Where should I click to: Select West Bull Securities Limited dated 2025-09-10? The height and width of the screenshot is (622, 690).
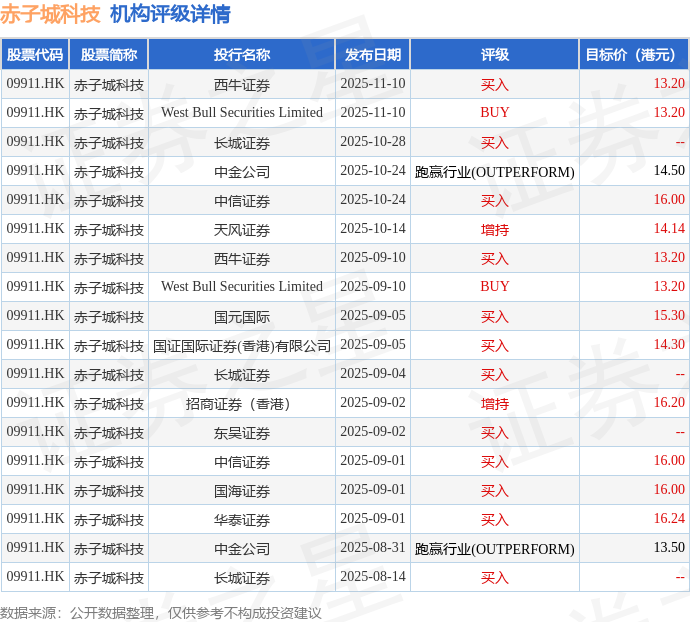[x=242, y=287]
